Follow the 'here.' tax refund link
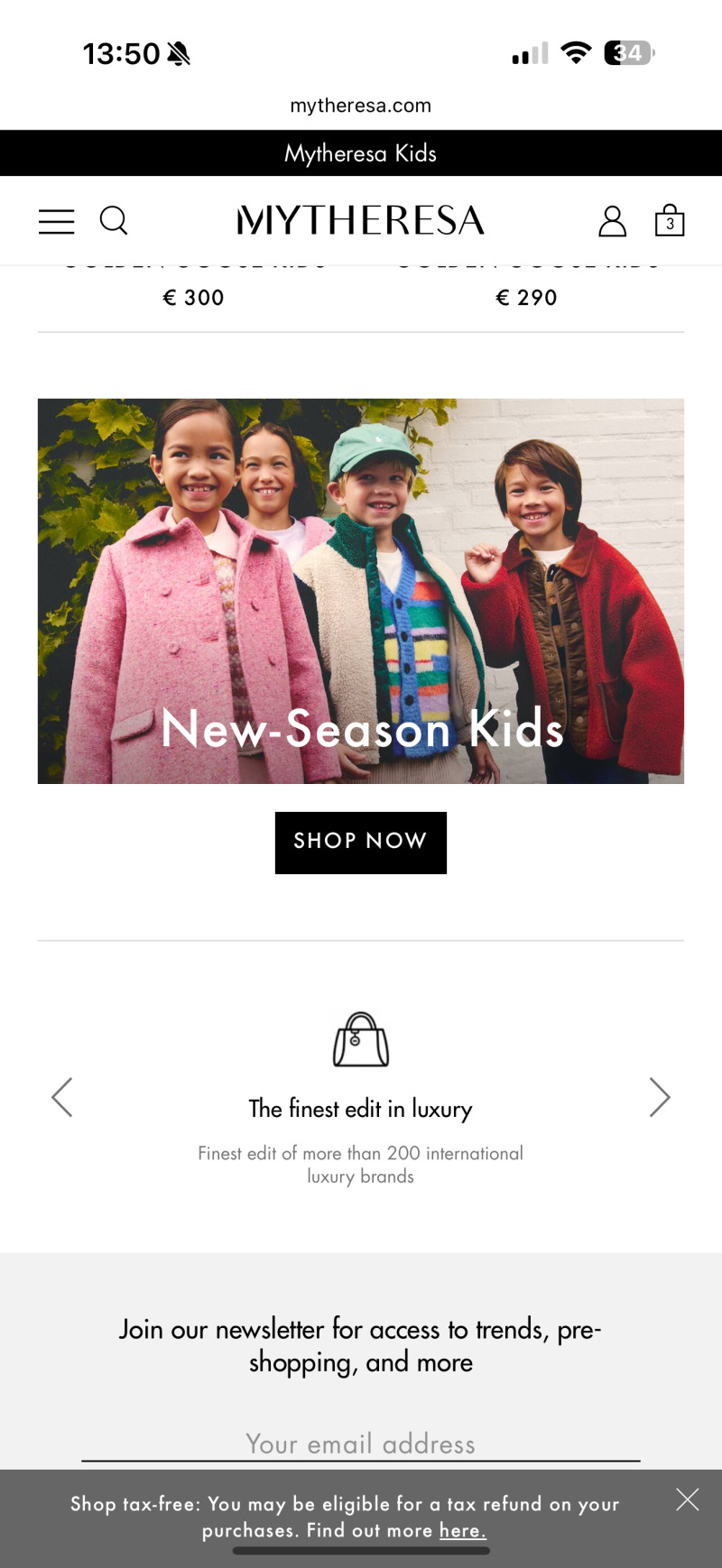Image resolution: width=722 pixels, height=1568 pixels. [x=463, y=1530]
